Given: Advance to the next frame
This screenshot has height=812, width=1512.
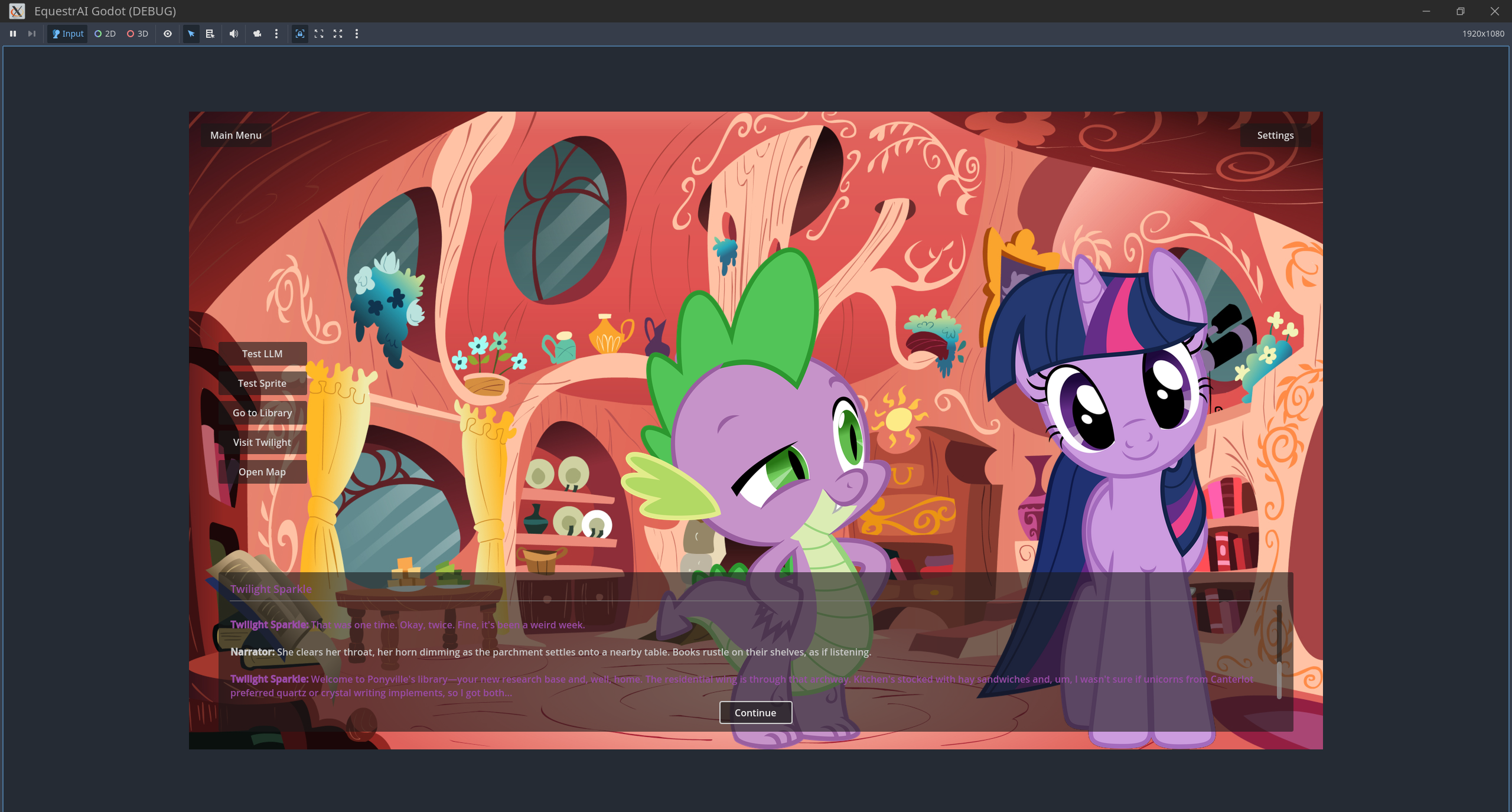Looking at the screenshot, I should click(x=32, y=34).
